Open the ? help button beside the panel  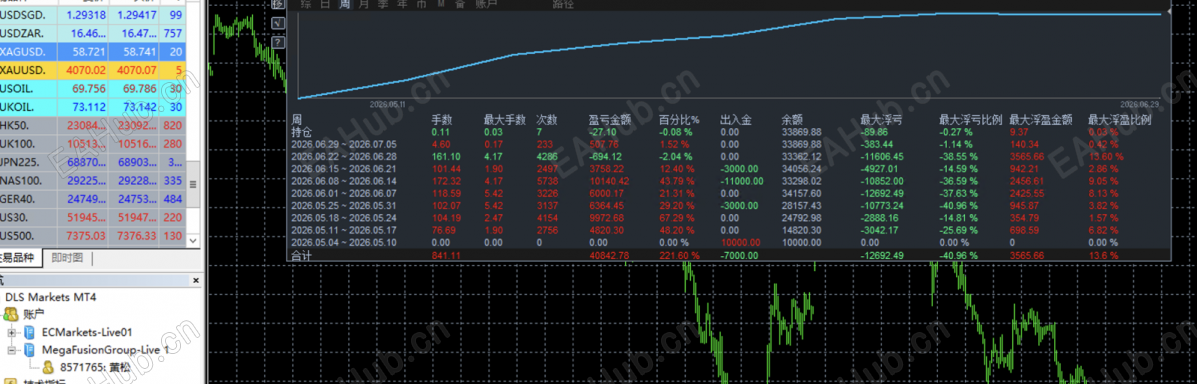pos(279,42)
